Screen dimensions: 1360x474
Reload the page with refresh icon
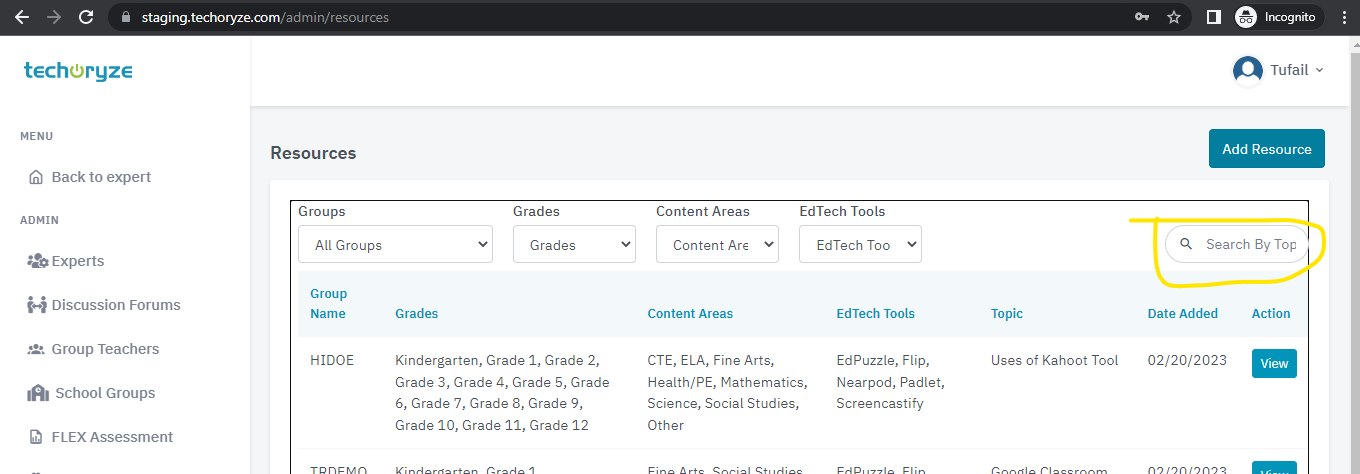click(86, 17)
